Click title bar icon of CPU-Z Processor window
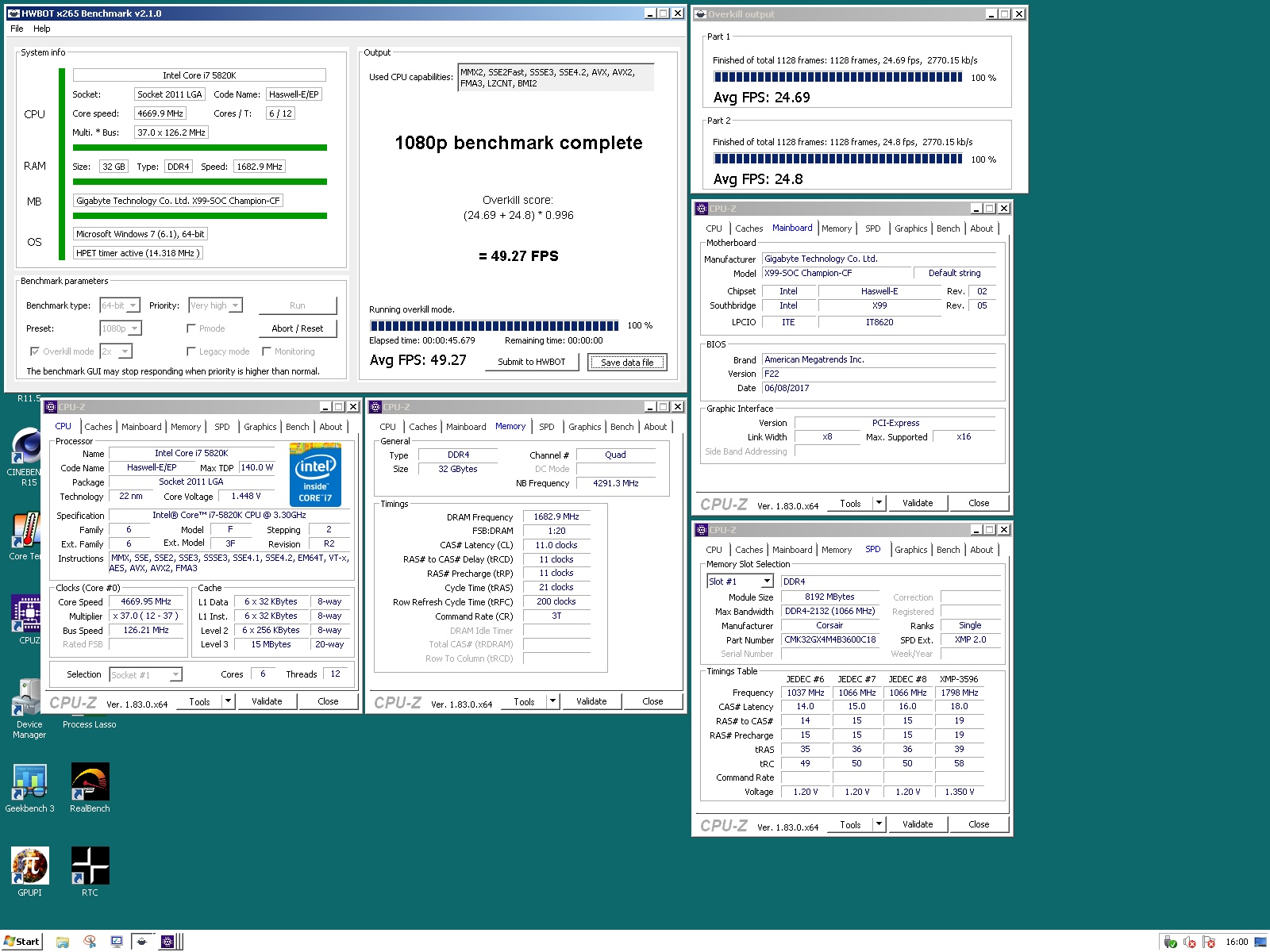 click(51, 407)
